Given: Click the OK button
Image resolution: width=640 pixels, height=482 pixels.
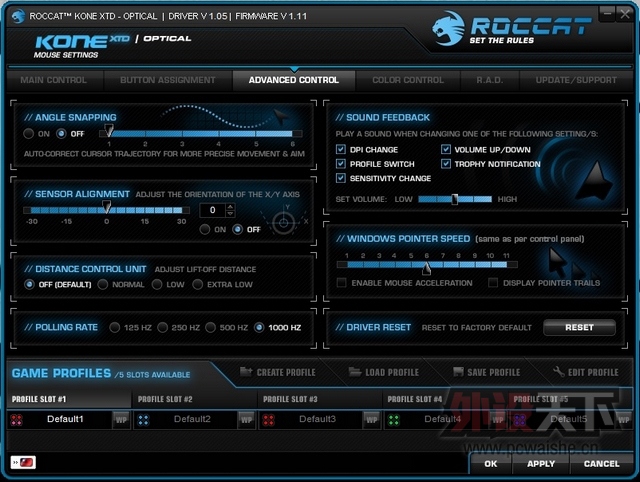Looking at the screenshot, I should click(491, 464).
